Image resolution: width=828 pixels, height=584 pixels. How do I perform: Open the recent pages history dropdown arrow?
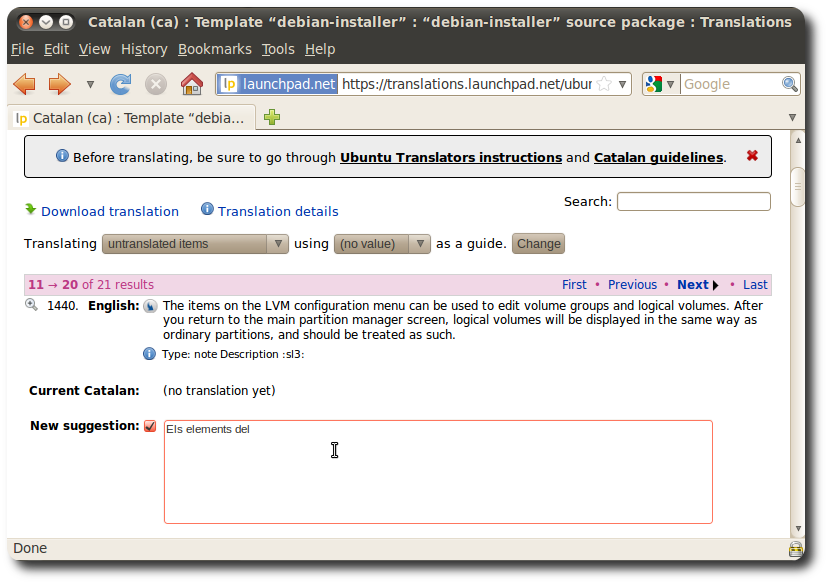click(x=90, y=85)
